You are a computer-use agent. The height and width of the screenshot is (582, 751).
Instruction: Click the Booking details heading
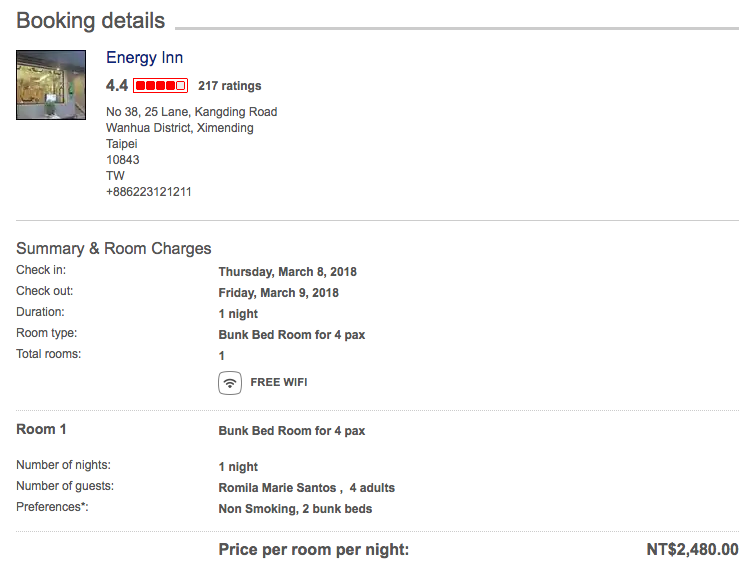tap(91, 21)
